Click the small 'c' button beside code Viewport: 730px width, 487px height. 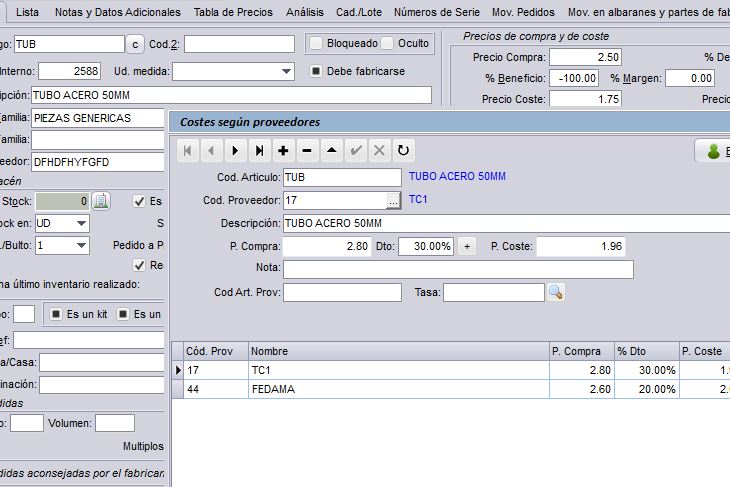pos(135,44)
